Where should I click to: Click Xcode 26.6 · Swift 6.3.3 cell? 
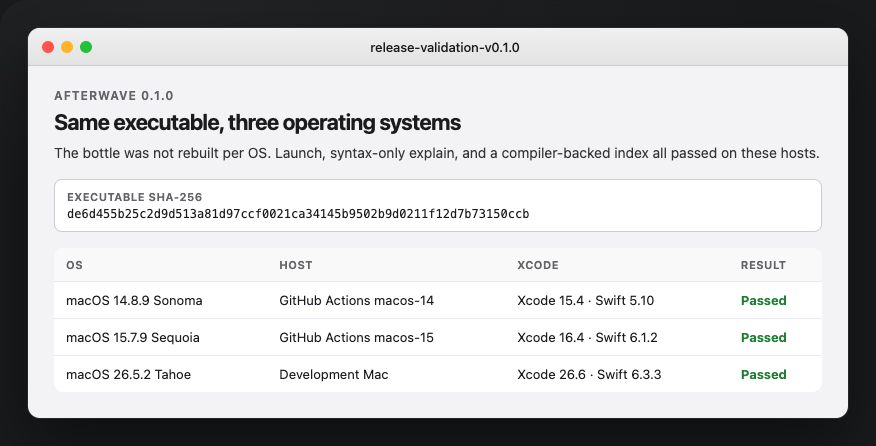[x=589, y=374]
